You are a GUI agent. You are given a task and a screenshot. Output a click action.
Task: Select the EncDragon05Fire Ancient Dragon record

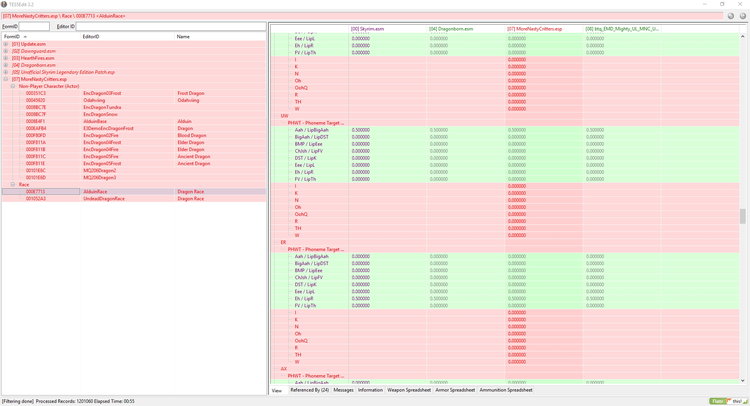134,156
